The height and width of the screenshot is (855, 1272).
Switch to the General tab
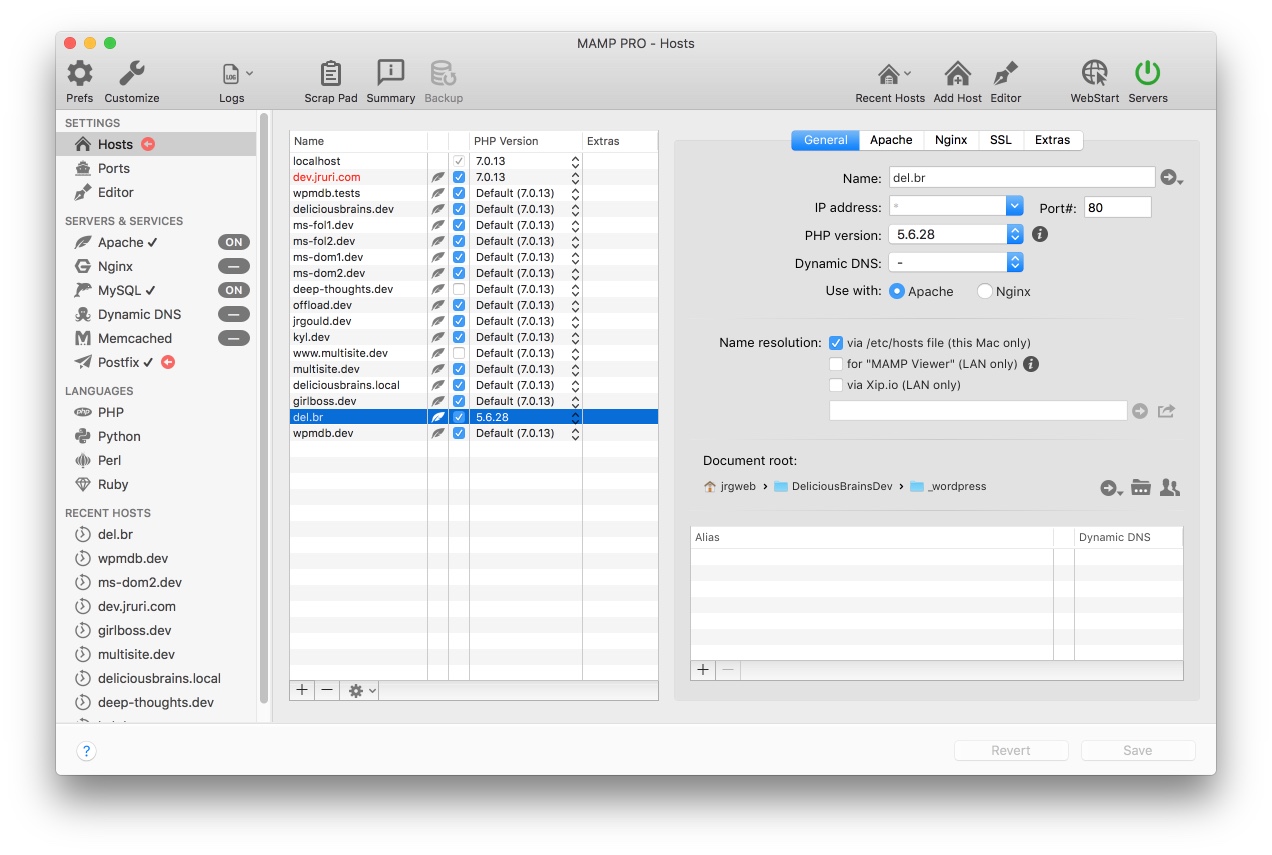tap(826, 140)
